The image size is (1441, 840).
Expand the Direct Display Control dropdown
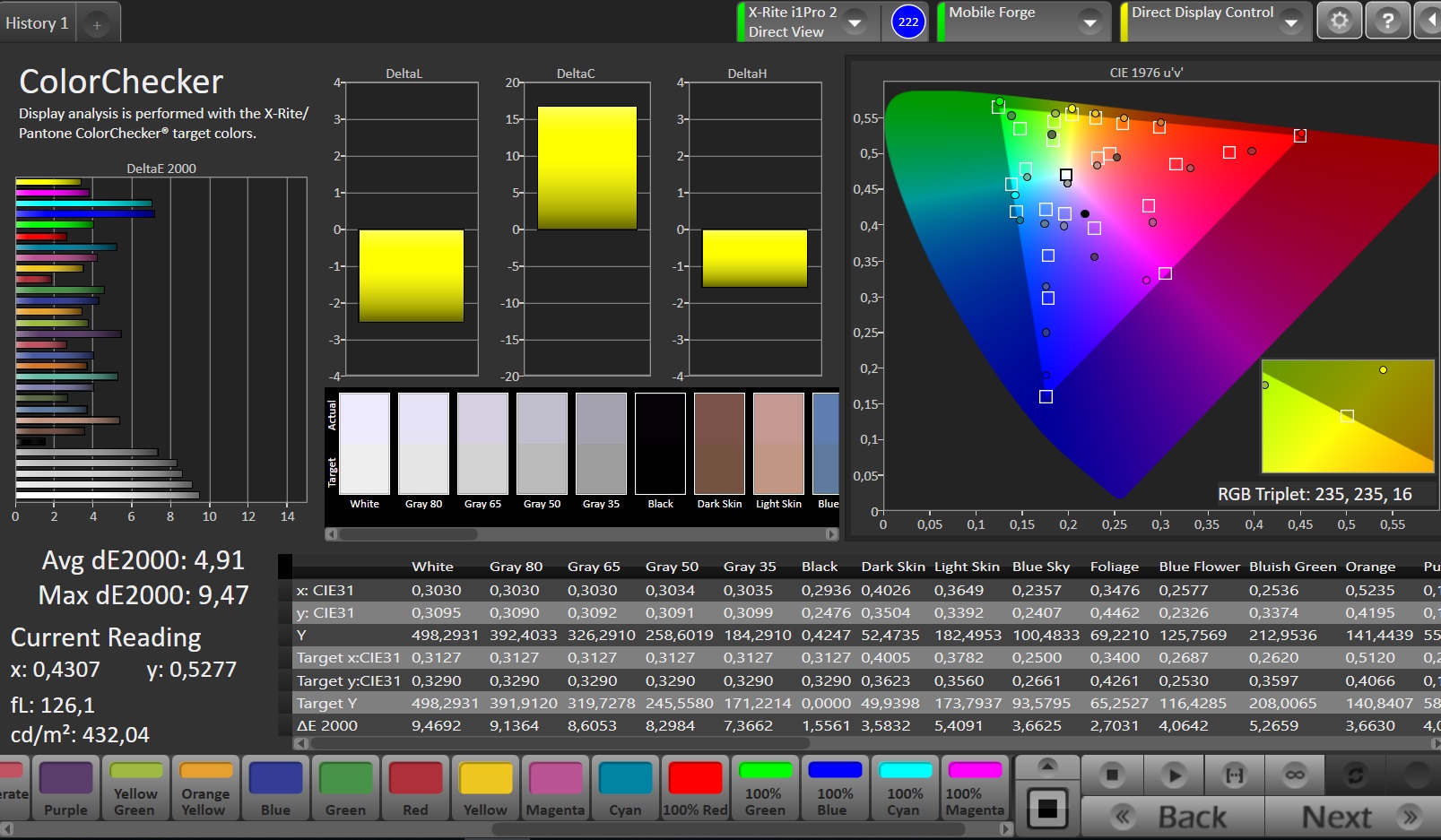click(1291, 22)
